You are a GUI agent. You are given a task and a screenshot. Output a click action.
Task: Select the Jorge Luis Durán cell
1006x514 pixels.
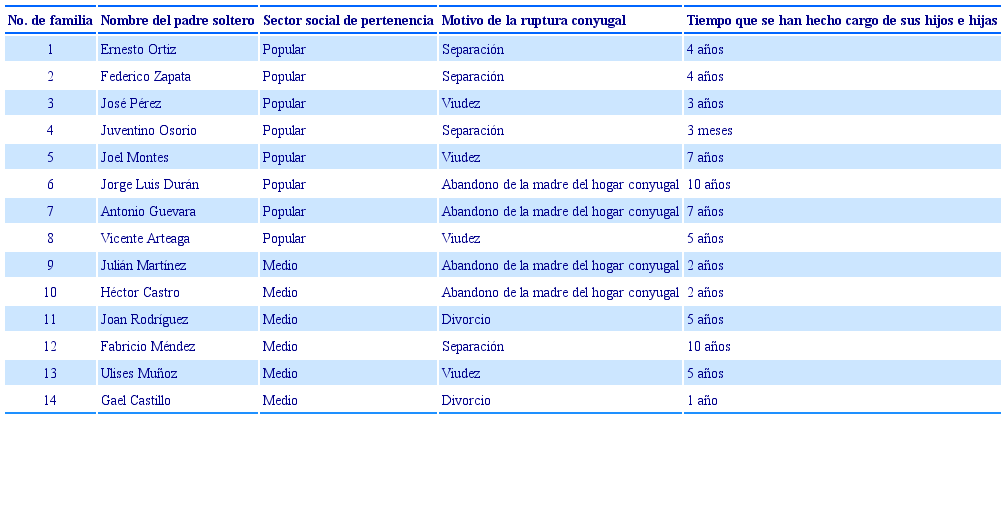coord(149,184)
